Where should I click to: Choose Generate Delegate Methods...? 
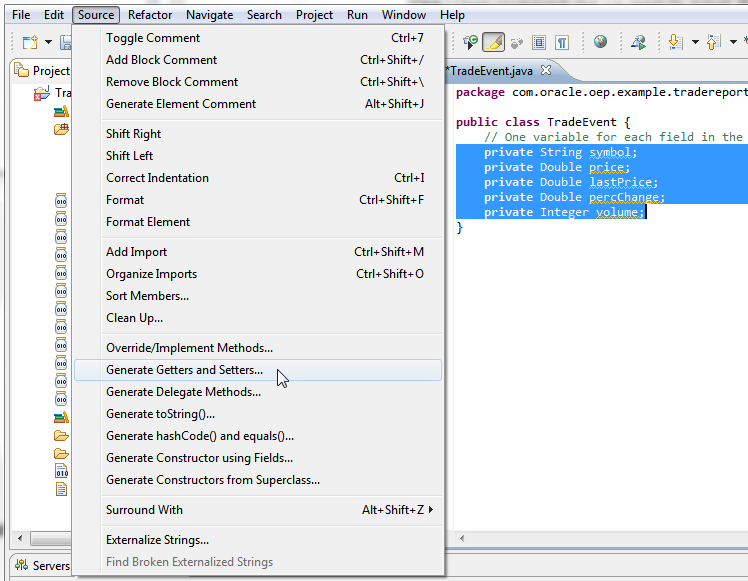258,392
